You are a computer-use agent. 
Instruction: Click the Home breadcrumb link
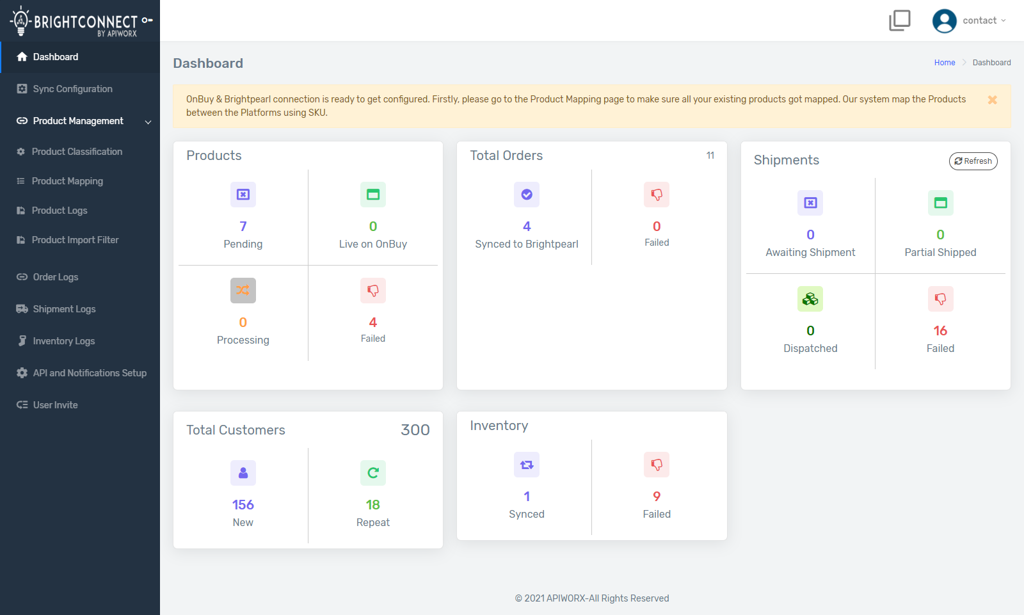[943, 62]
